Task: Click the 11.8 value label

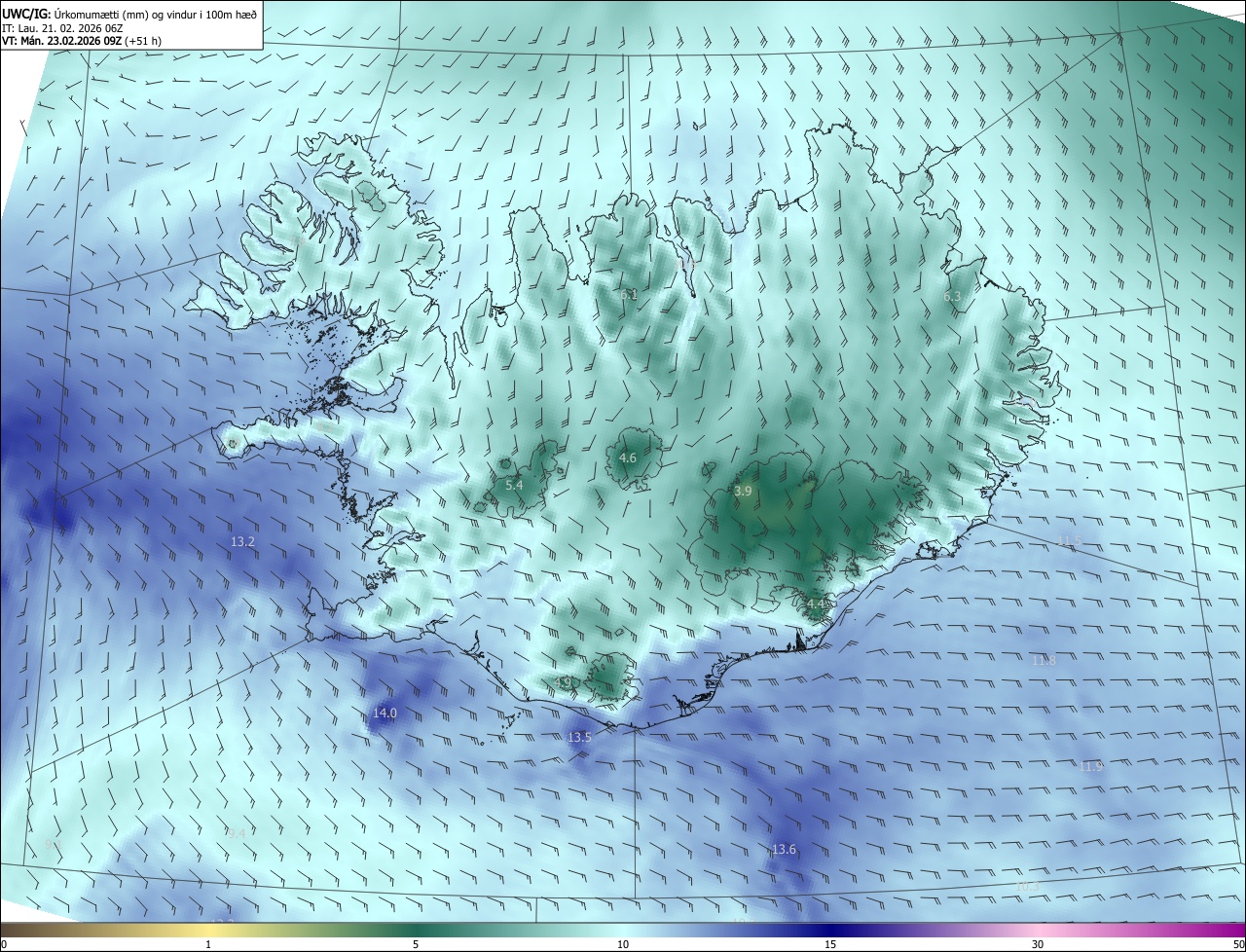Action: click(1043, 661)
